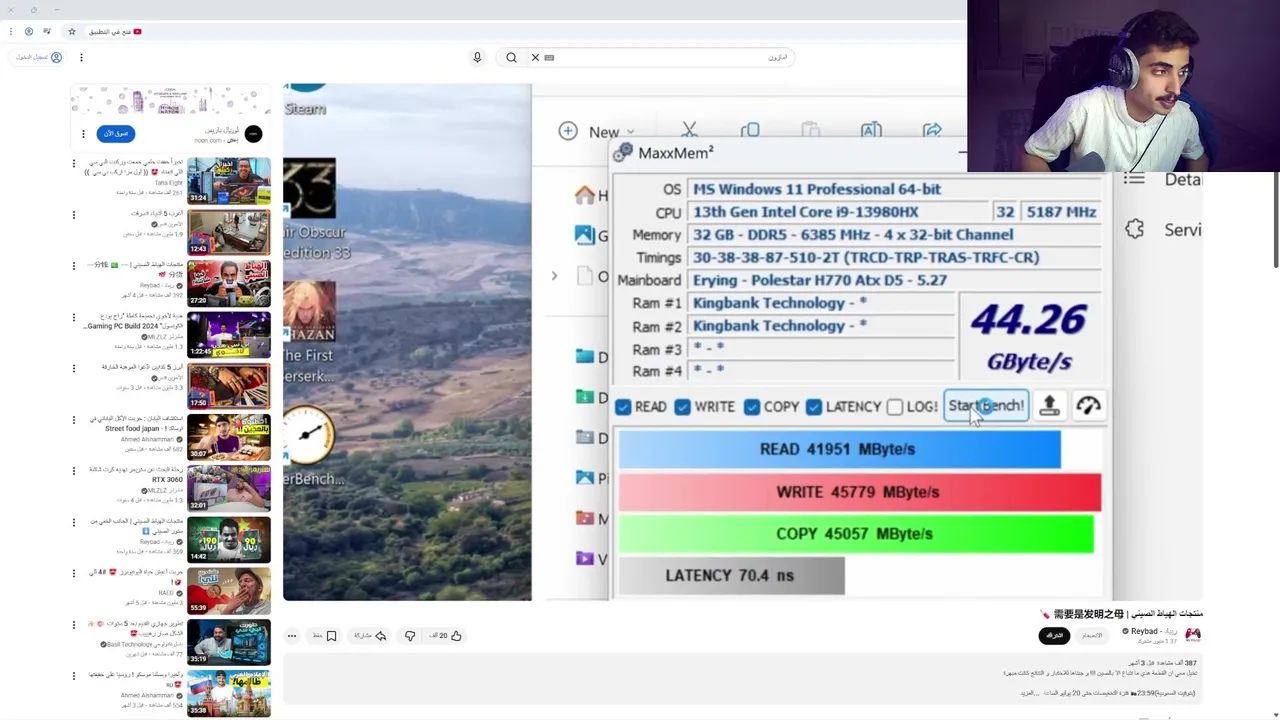
Task: Click the black subscribe button
Action: click(1054, 635)
